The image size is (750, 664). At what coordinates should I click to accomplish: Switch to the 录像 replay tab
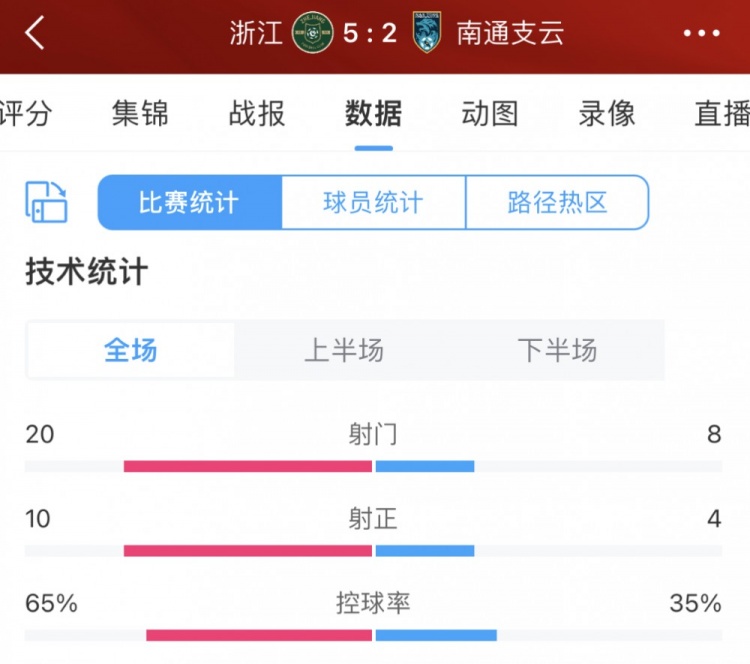point(607,113)
